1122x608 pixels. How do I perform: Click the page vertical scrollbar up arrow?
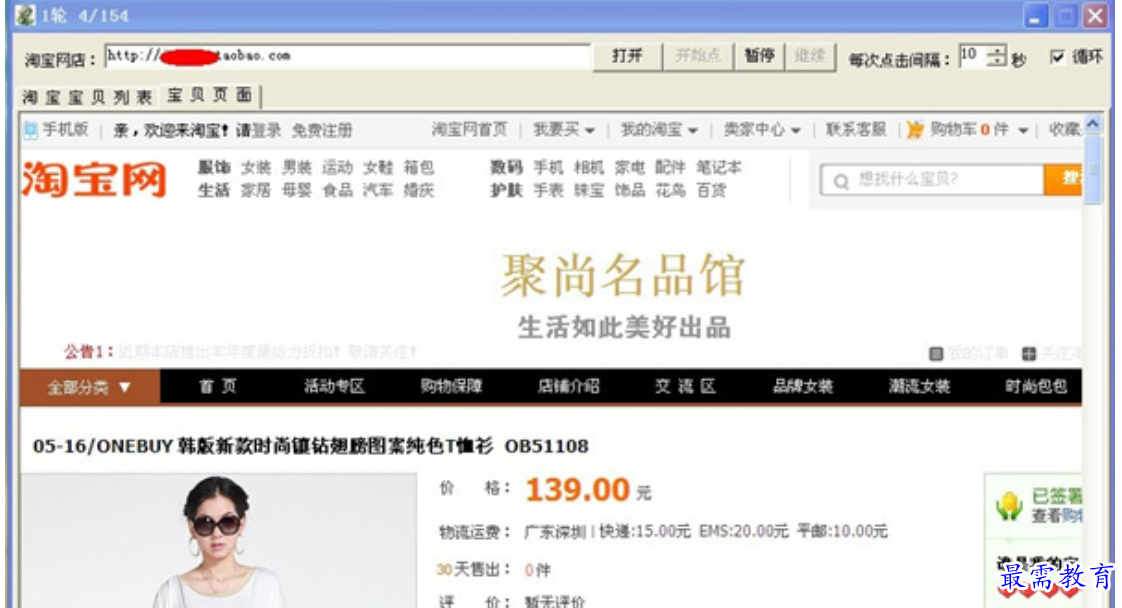tap(1093, 124)
